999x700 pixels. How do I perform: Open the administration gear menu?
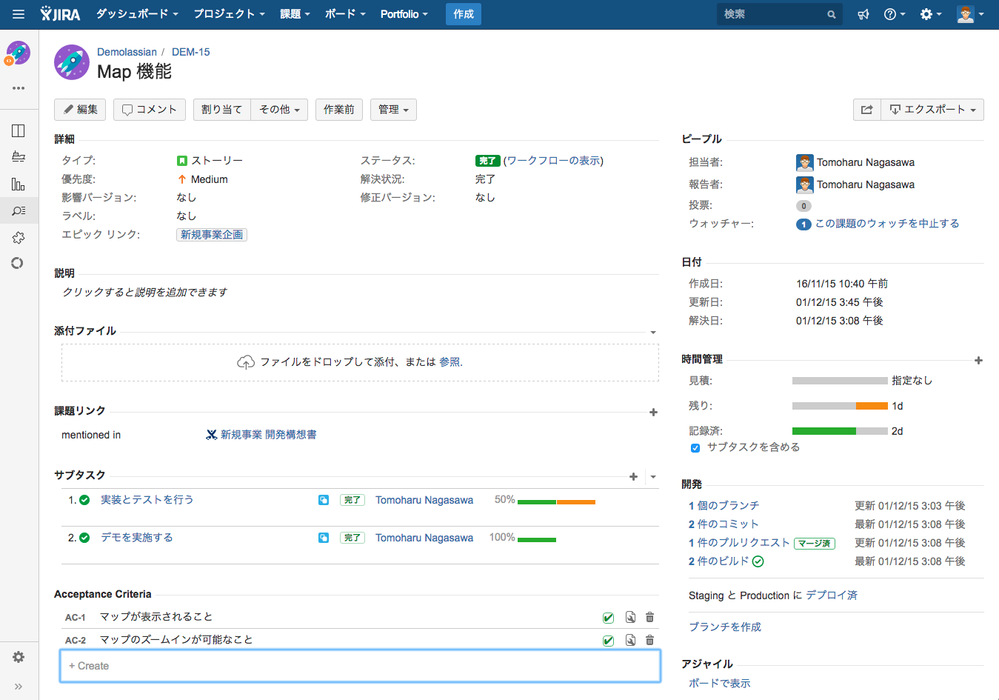[x=930, y=14]
